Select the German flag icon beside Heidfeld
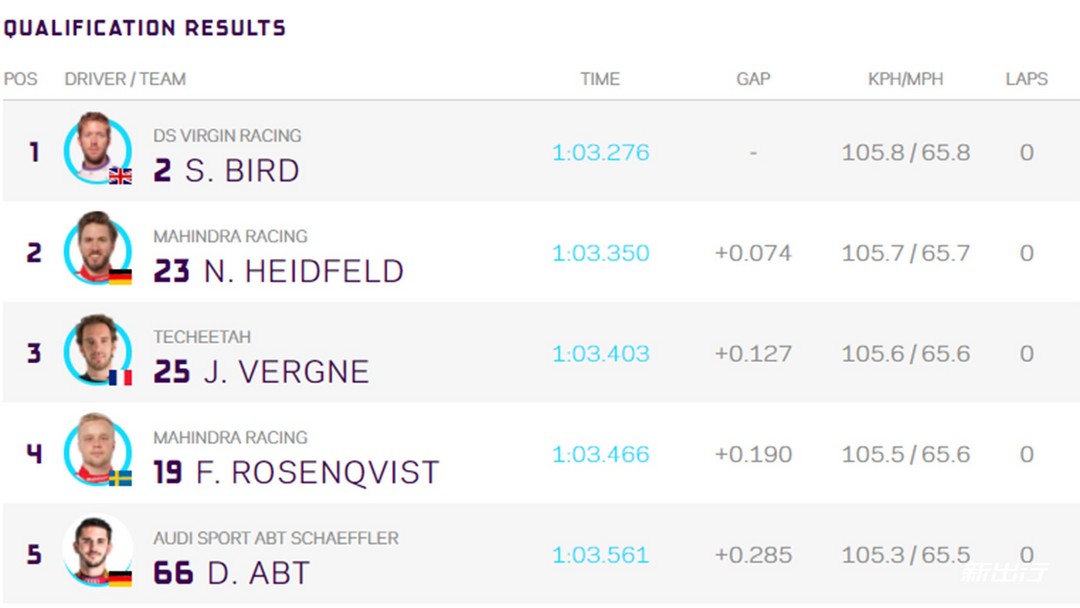This screenshot has width=1080, height=608. (x=120, y=277)
